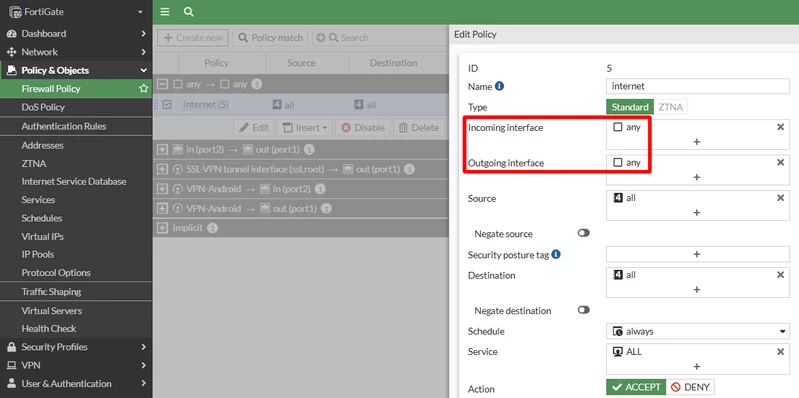This screenshot has height=398, width=799.
Task: Set Action to ACCEPT
Action: (x=636, y=387)
